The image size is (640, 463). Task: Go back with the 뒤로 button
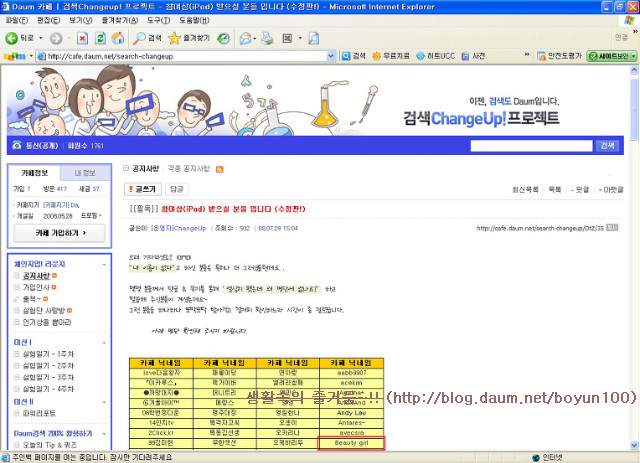(20, 38)
